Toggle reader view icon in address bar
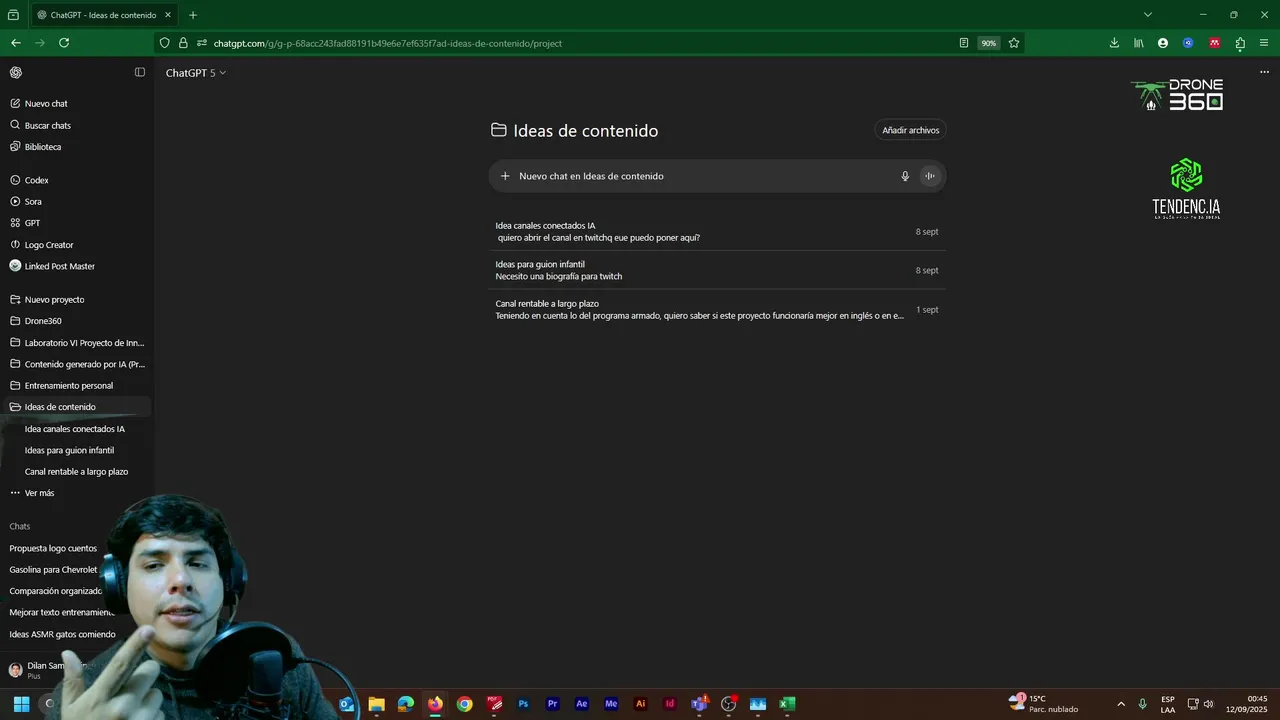 [x=964, y=43]
